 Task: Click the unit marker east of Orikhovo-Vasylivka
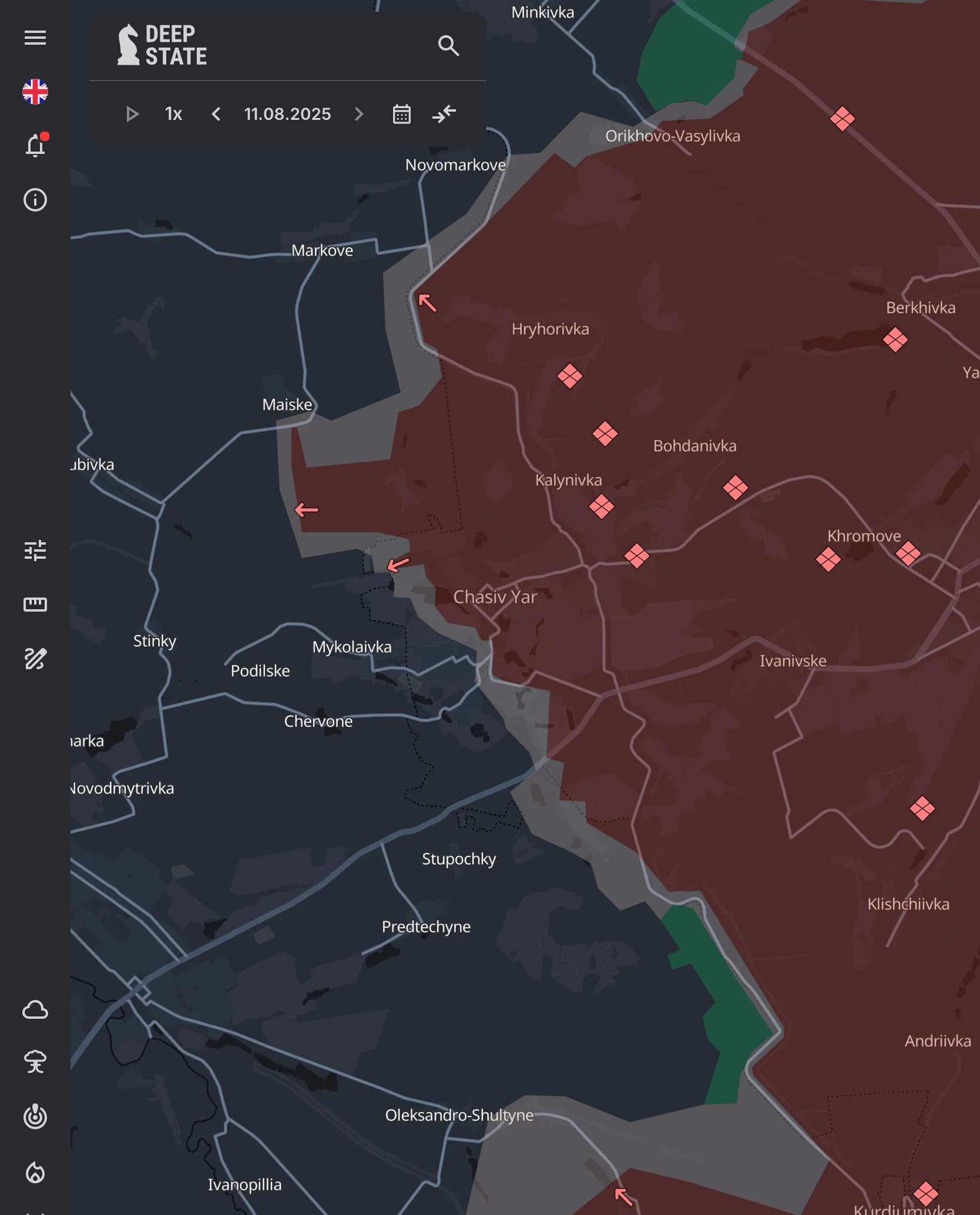pyautogui.click(x=843, y=119)
